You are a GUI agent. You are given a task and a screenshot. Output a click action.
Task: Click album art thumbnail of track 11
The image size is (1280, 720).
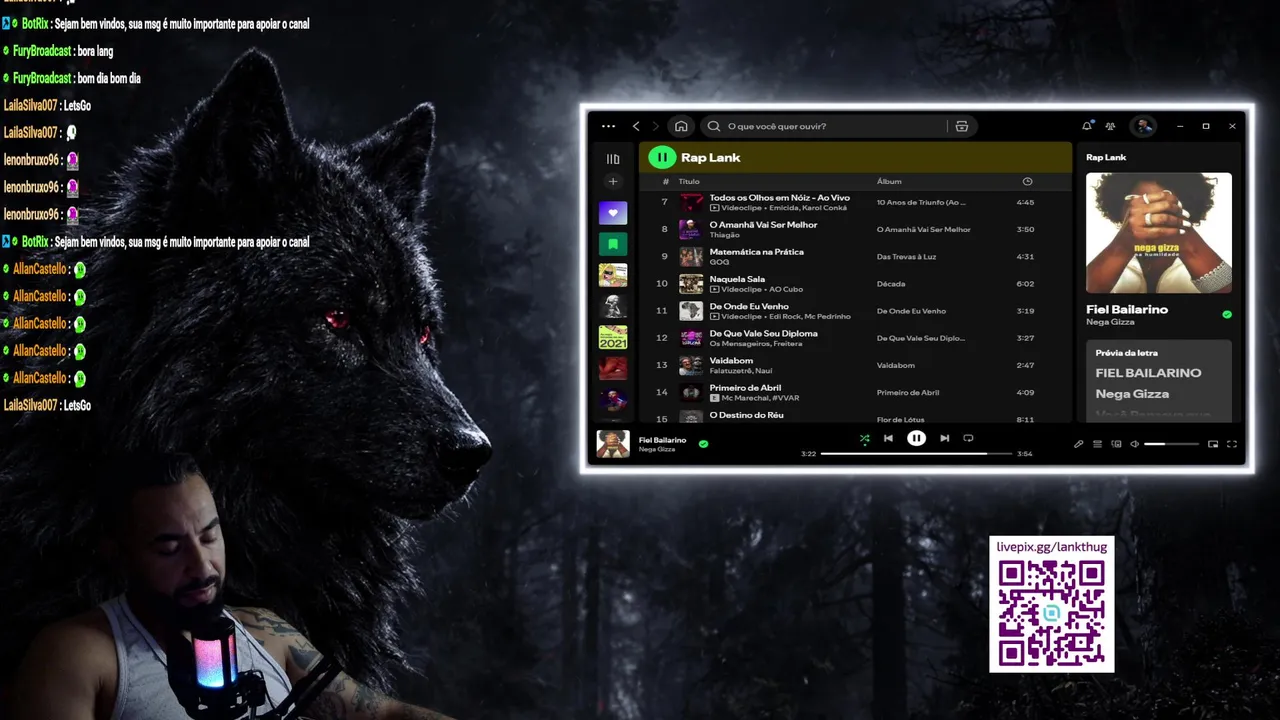click(x=691, y=311)
